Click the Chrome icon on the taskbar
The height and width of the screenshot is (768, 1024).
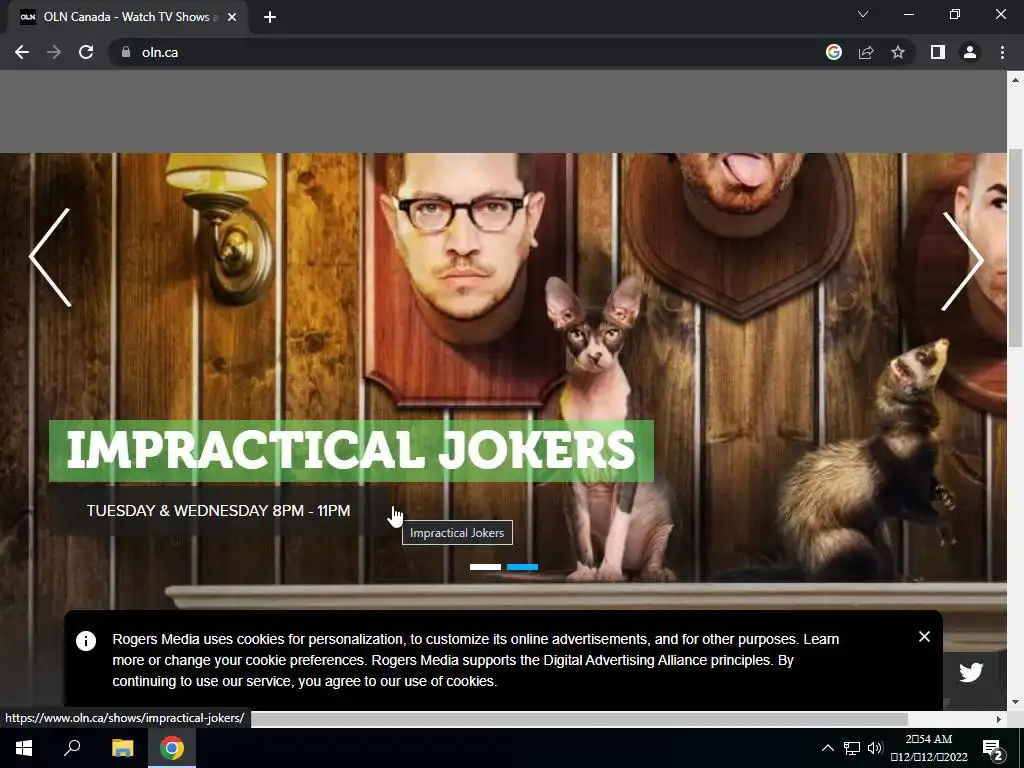[172, 748]
